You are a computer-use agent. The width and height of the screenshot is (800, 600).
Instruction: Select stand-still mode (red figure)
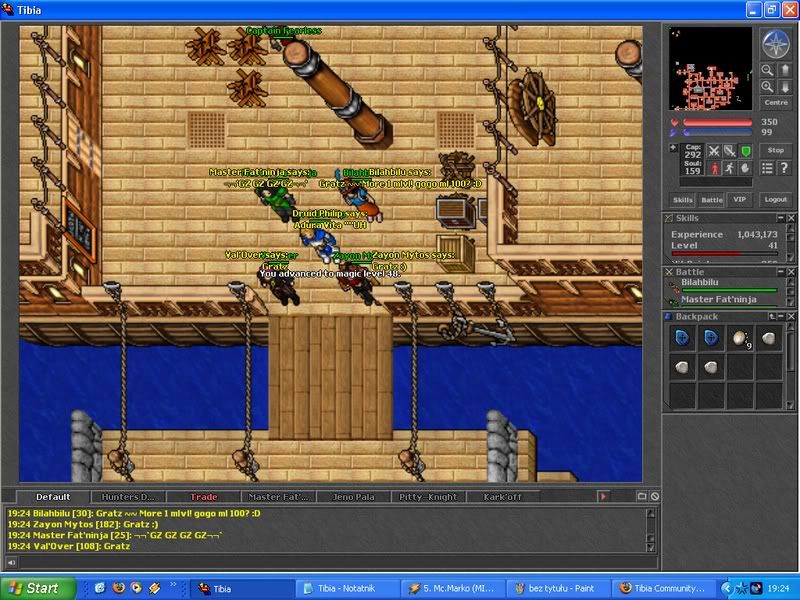tap(714, 168)
